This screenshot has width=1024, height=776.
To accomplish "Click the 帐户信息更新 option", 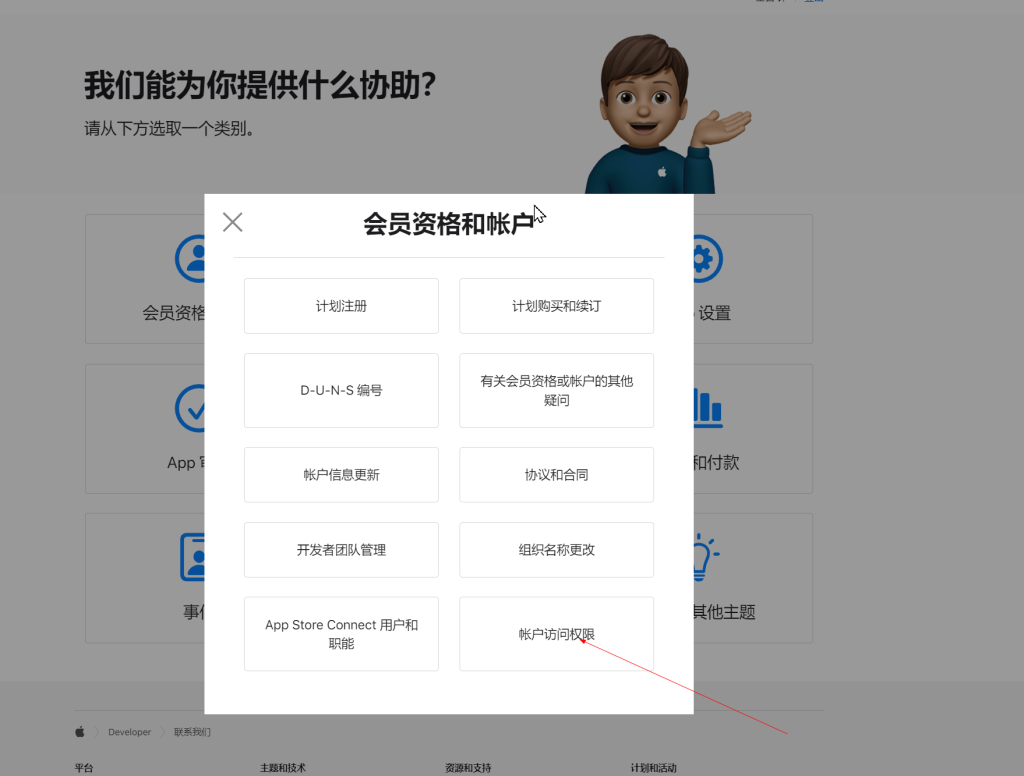I will (x=341, y=474).
